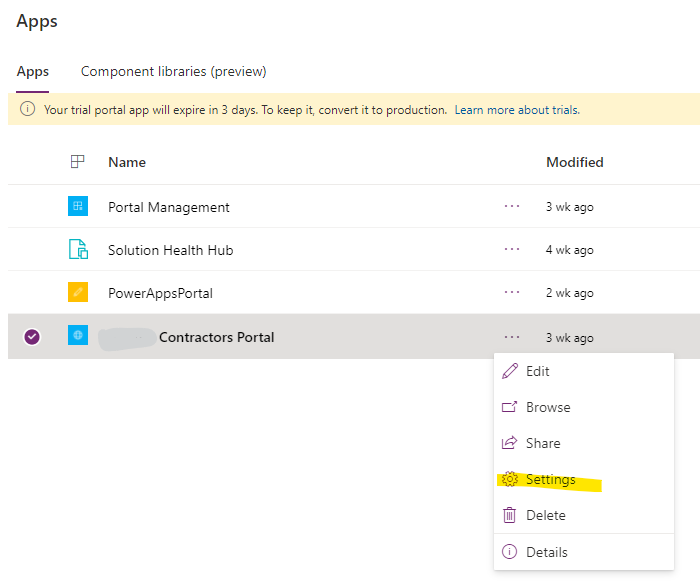This screenshot has height=584, width=700.
Task: Click the 4 wk ago modified value
Action: 570,250
